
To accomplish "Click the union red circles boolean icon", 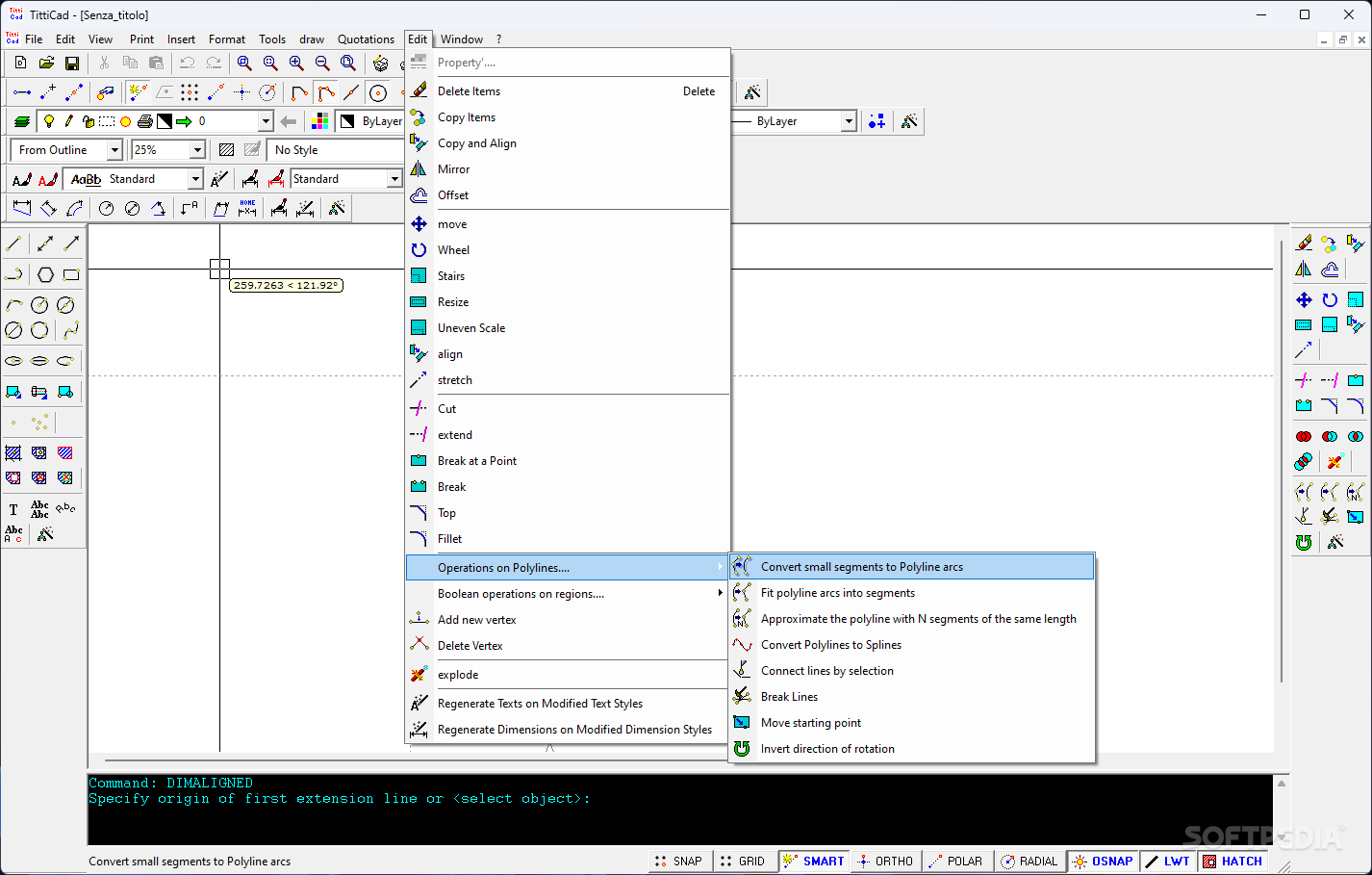I will pyautogui.click(x=1304, y=436).
